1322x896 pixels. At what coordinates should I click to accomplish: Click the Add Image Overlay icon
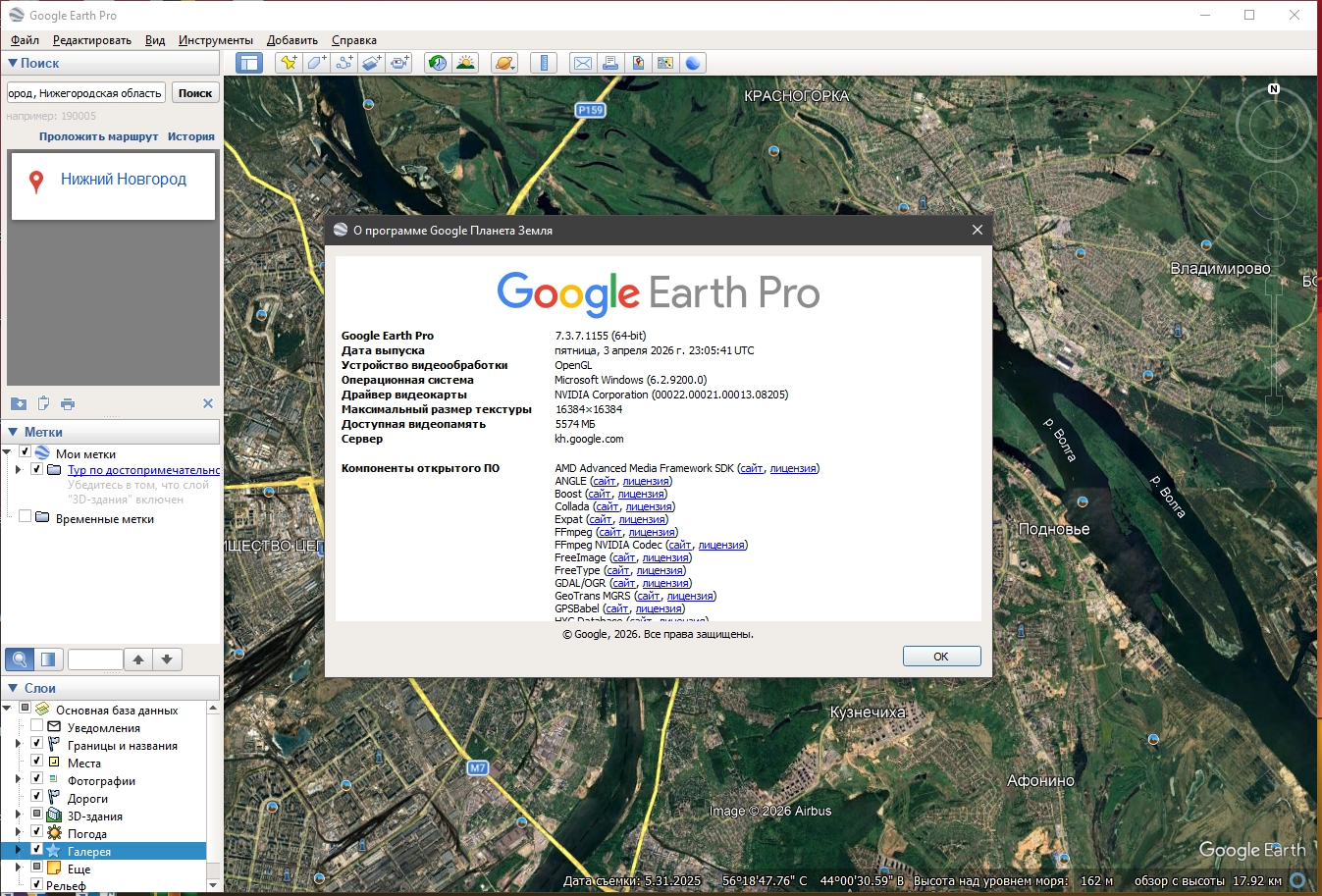[371, 63]
